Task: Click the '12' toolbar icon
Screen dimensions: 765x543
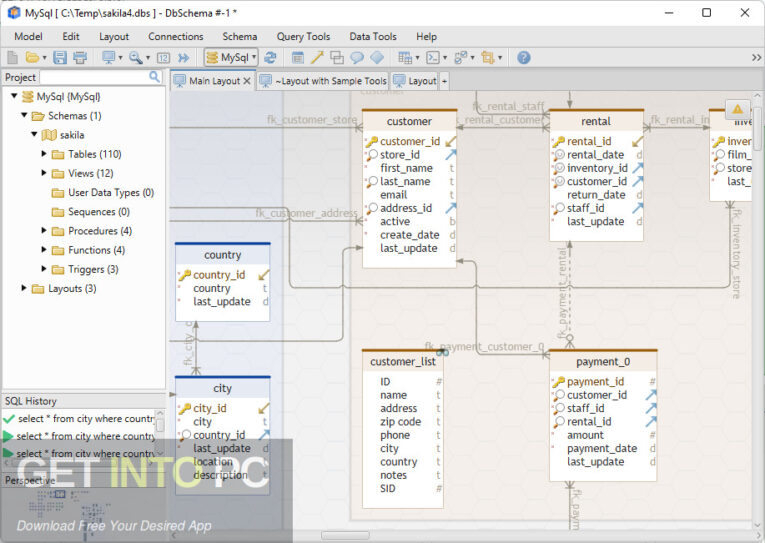Action: (163, 58)
